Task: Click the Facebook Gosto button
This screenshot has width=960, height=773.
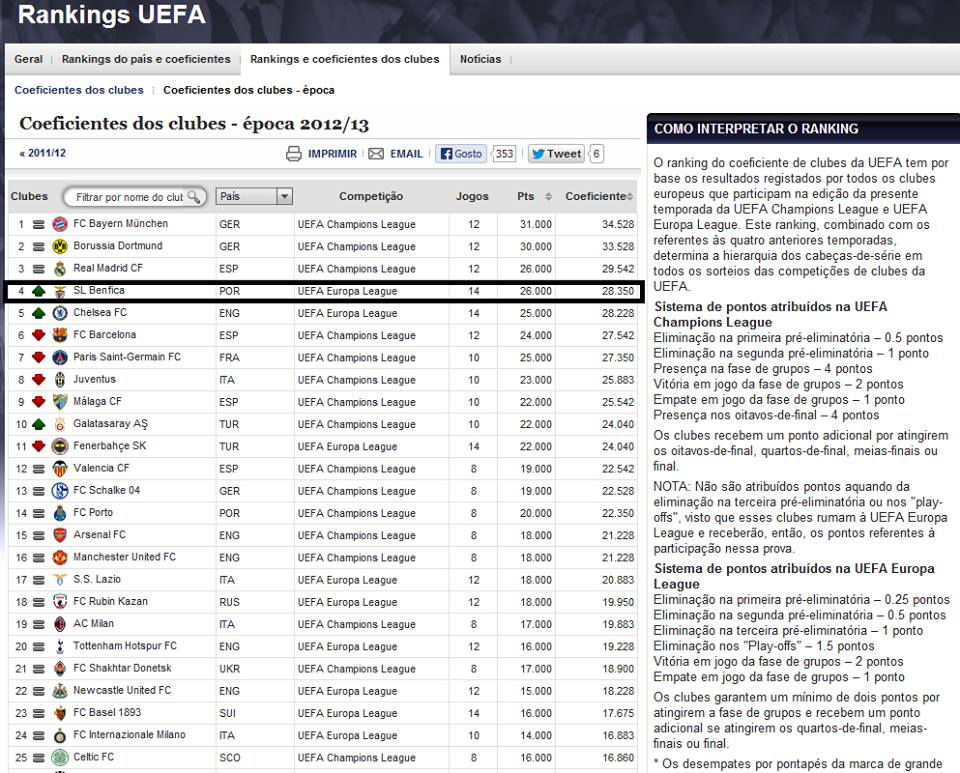Action: [461, 154]
